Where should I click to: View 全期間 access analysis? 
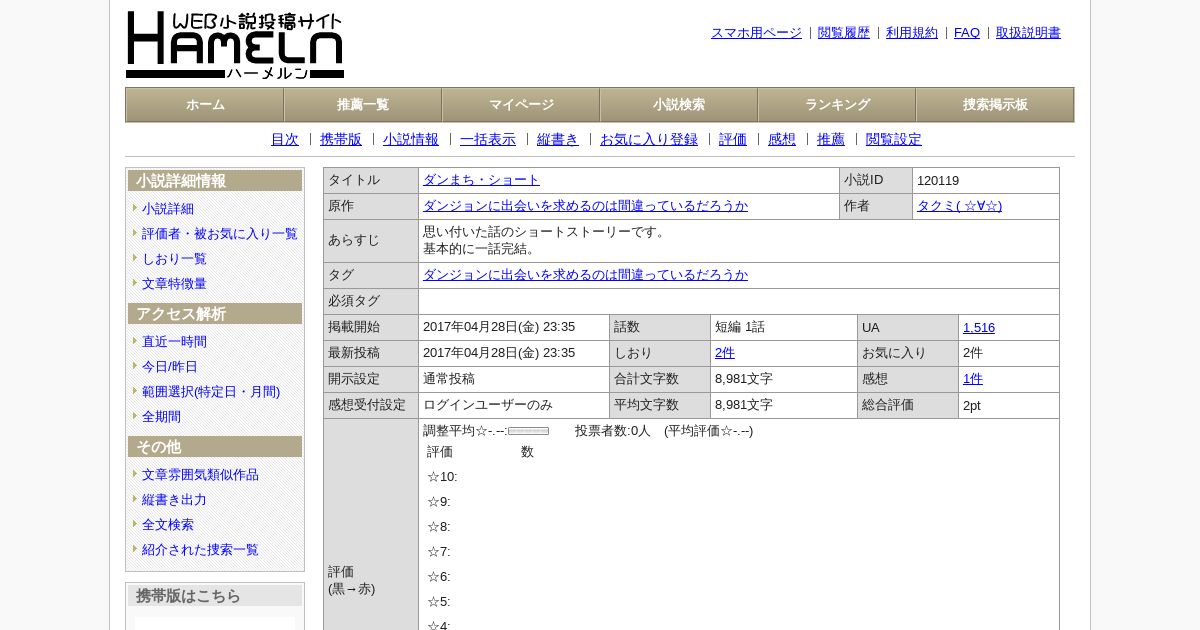[161, 417]
